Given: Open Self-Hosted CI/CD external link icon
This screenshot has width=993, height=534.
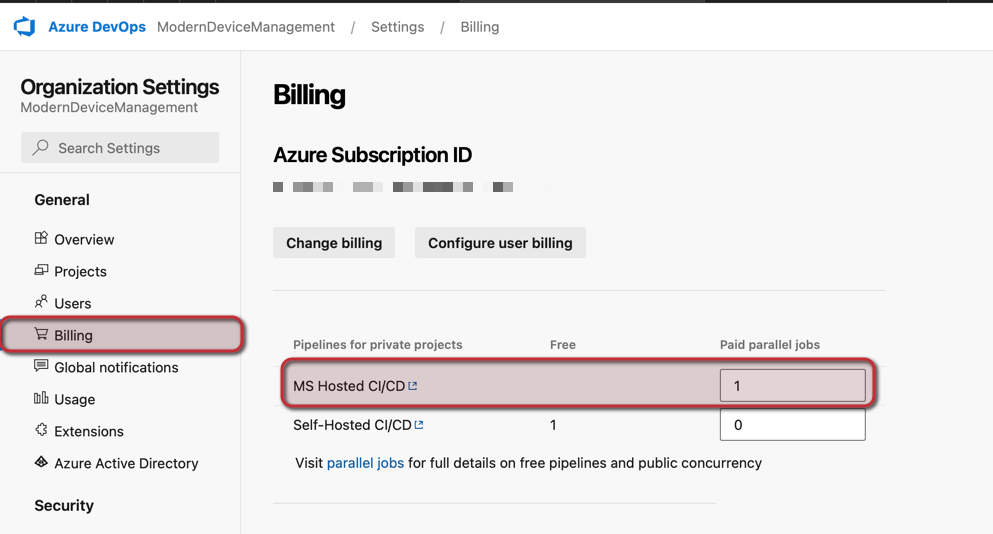Looking at the screenshot, I should (419, 425).
